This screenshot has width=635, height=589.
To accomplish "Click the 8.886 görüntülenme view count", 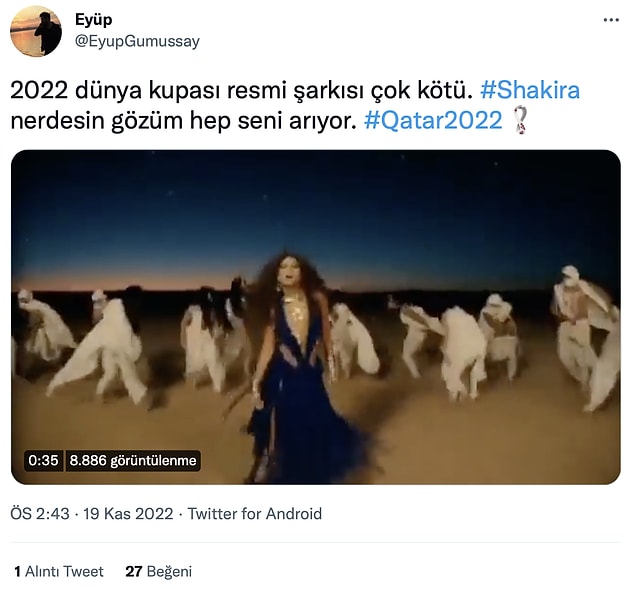I will pos(132,461).
